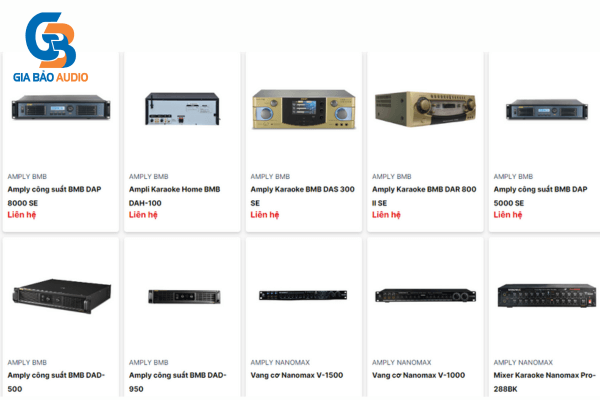Click the Gia Bảo Audio logo
The width and height of the screenshot is (600, 400).
point(51,47)
